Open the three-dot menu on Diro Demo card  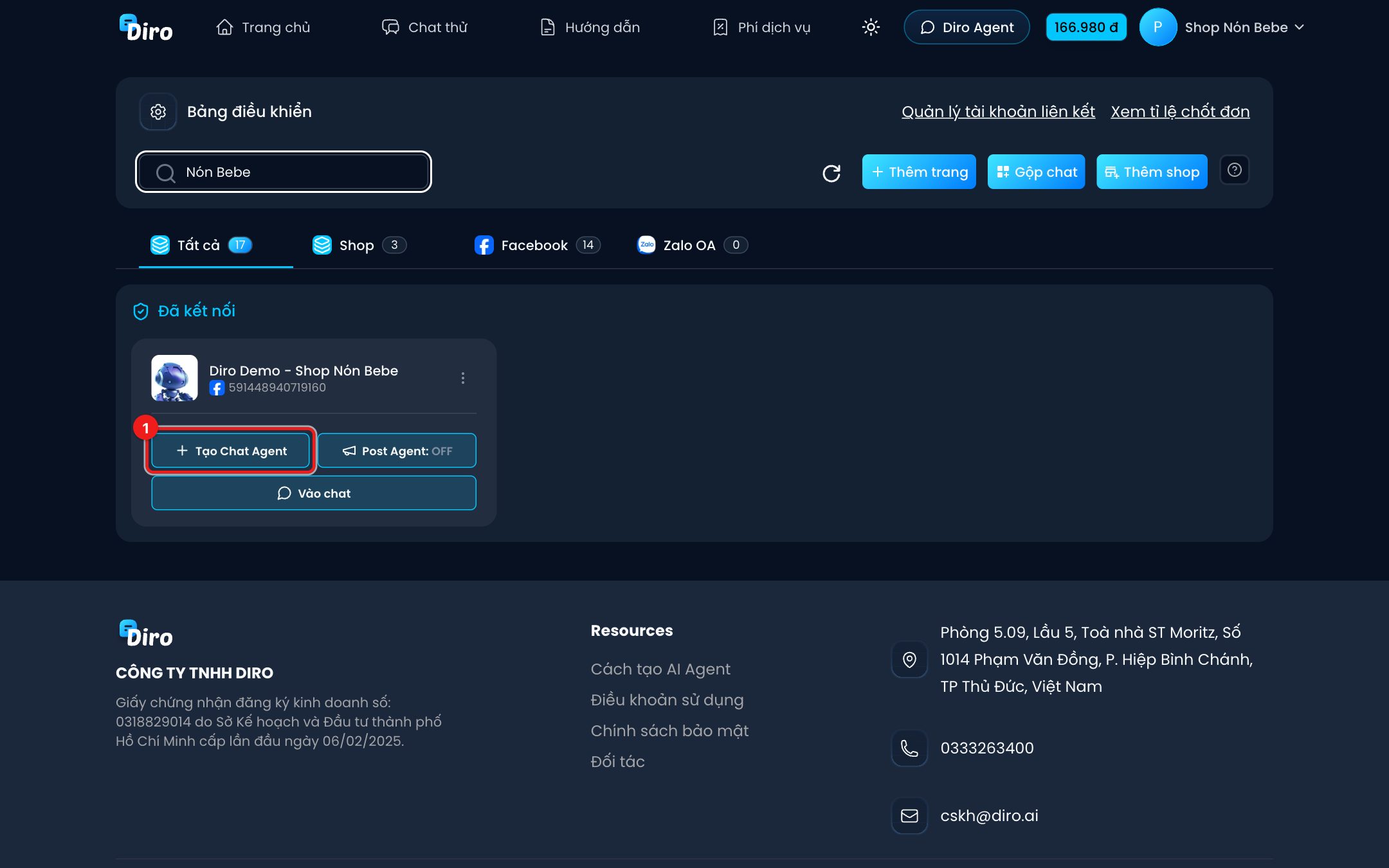[x=462, y=378]
